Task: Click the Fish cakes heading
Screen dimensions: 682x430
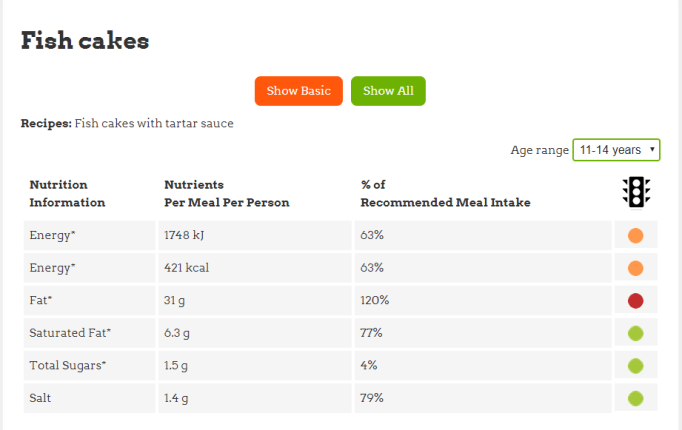Action: click(85, 41)
